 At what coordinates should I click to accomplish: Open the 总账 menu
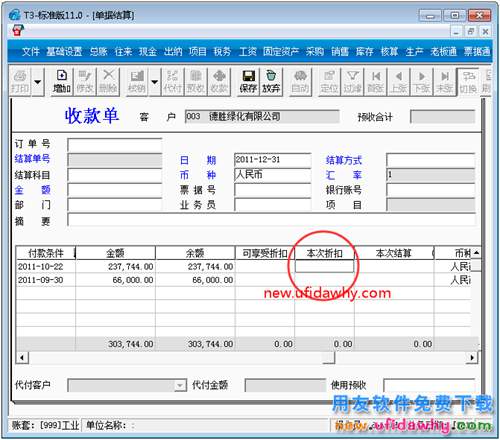click(x=98, y=51)
